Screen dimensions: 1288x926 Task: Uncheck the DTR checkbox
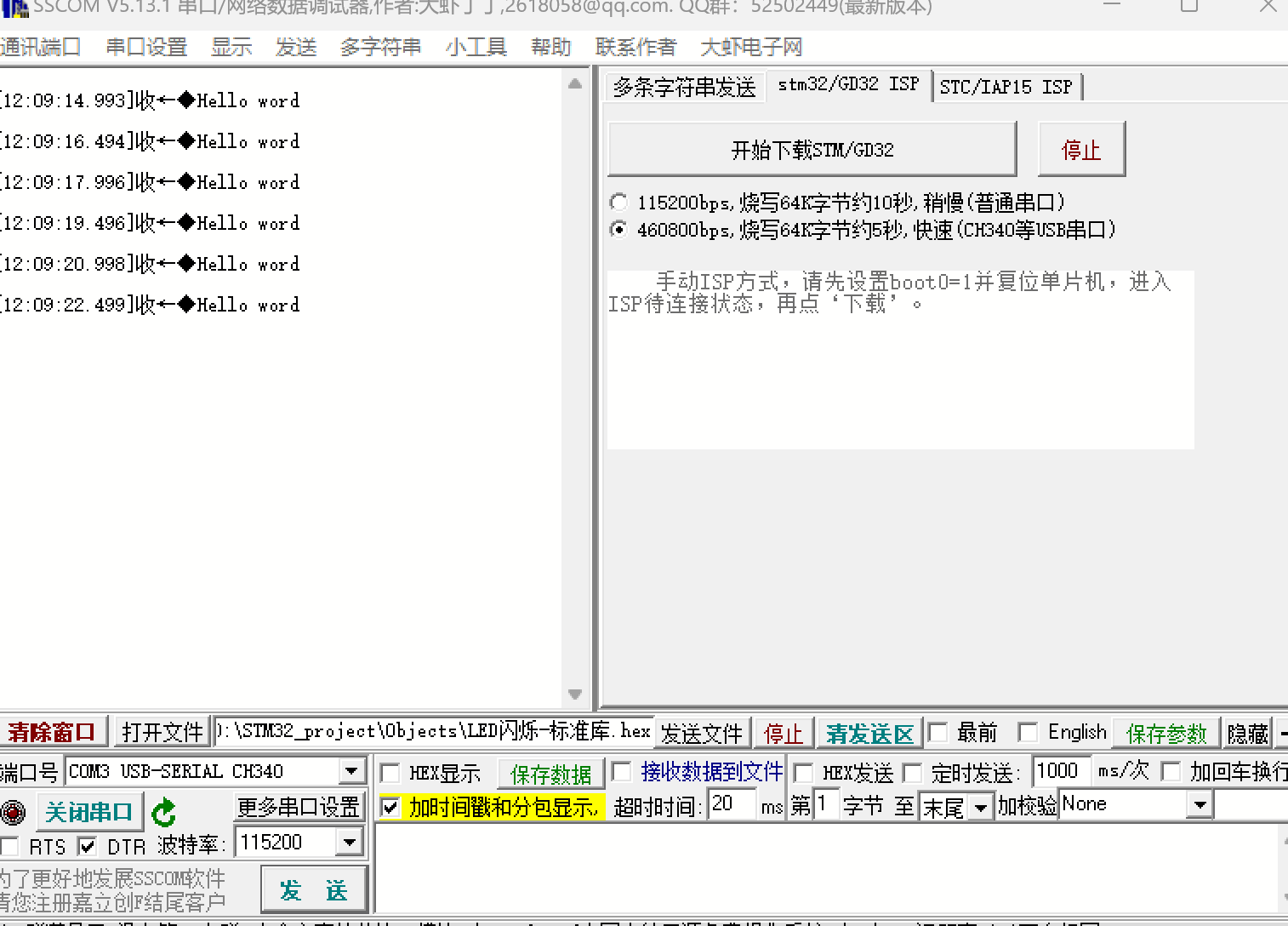pos(87,846)
